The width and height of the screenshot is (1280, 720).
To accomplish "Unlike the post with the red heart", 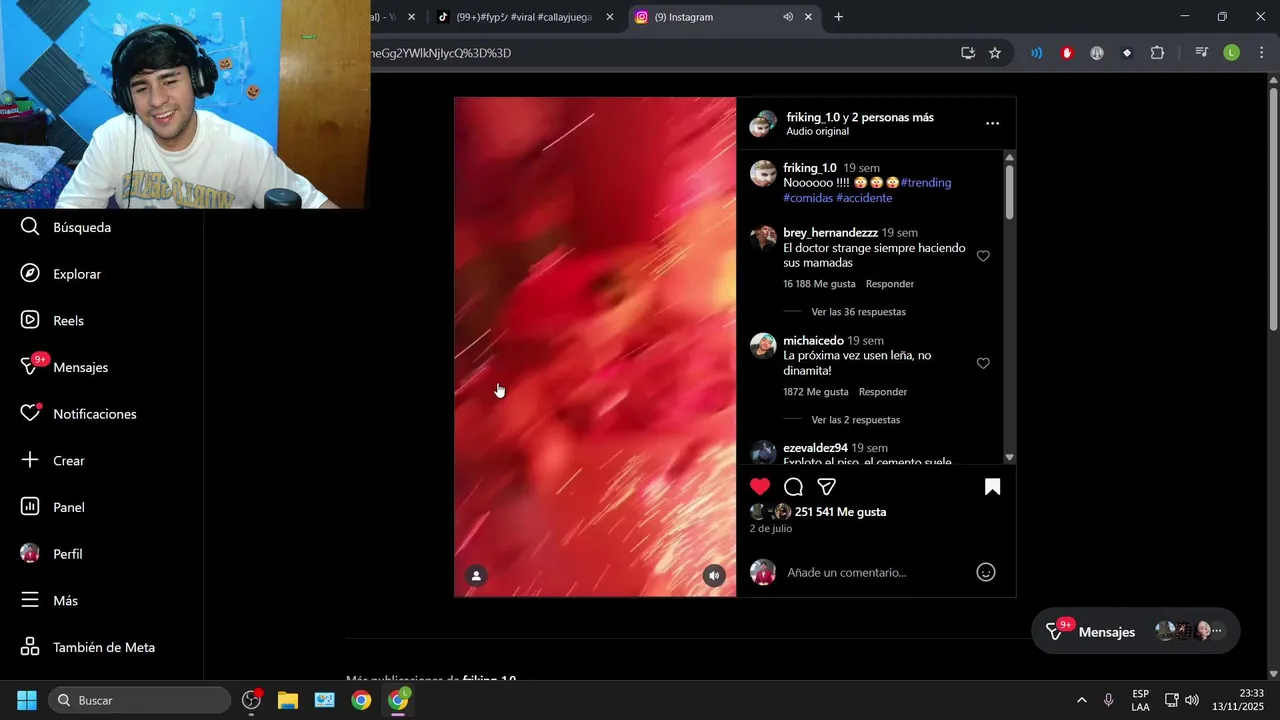I will click(760, 487).
